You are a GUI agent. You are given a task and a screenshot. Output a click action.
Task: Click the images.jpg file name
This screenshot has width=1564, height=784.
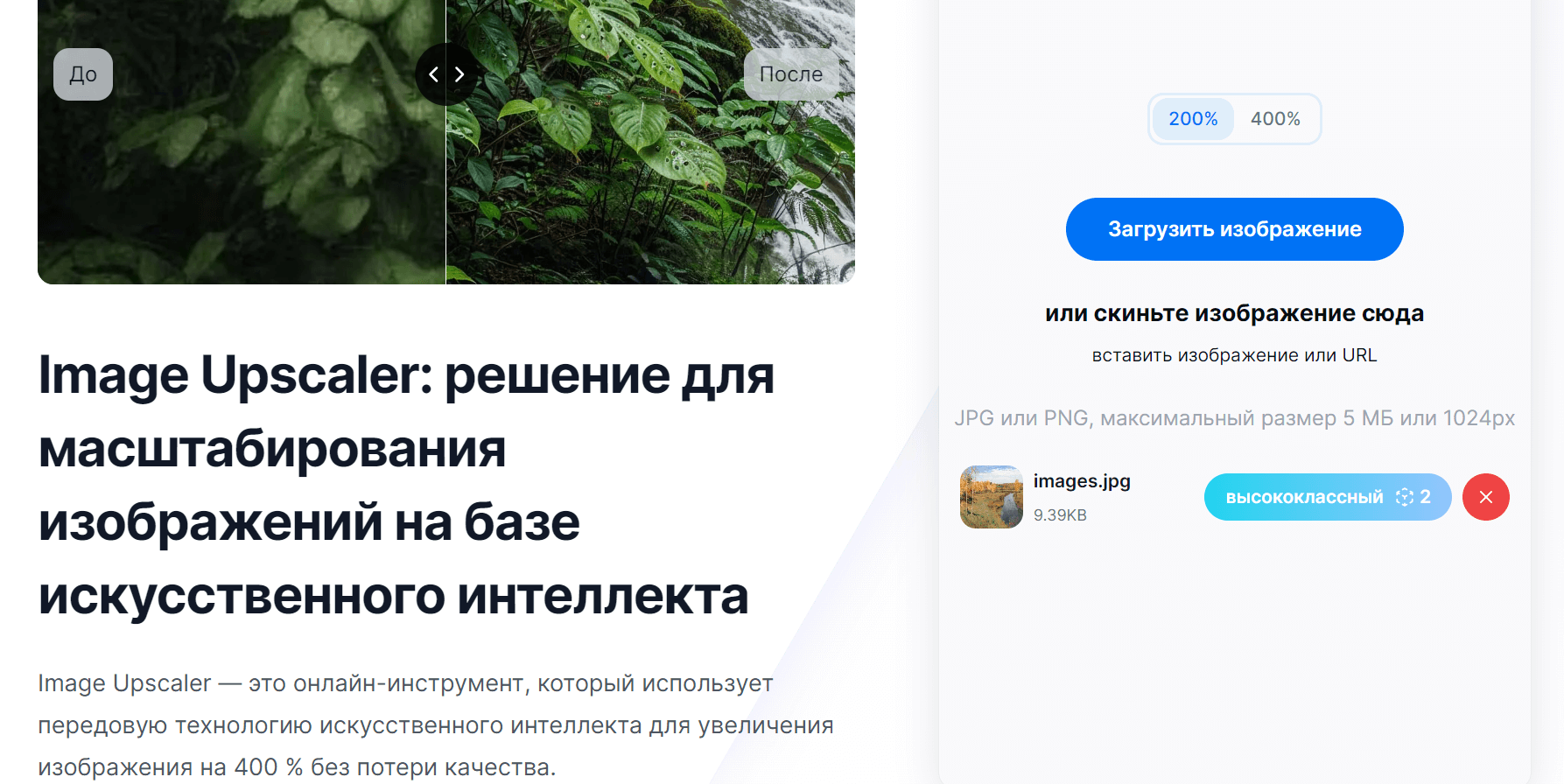[1082, 481]
